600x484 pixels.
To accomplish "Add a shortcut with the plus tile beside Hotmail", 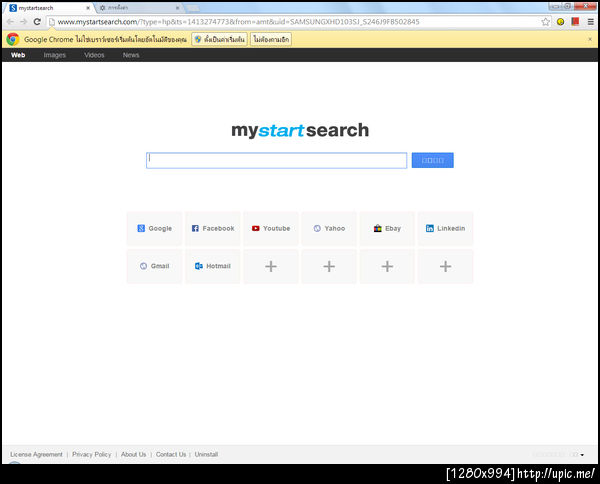I will coord(271,266).
